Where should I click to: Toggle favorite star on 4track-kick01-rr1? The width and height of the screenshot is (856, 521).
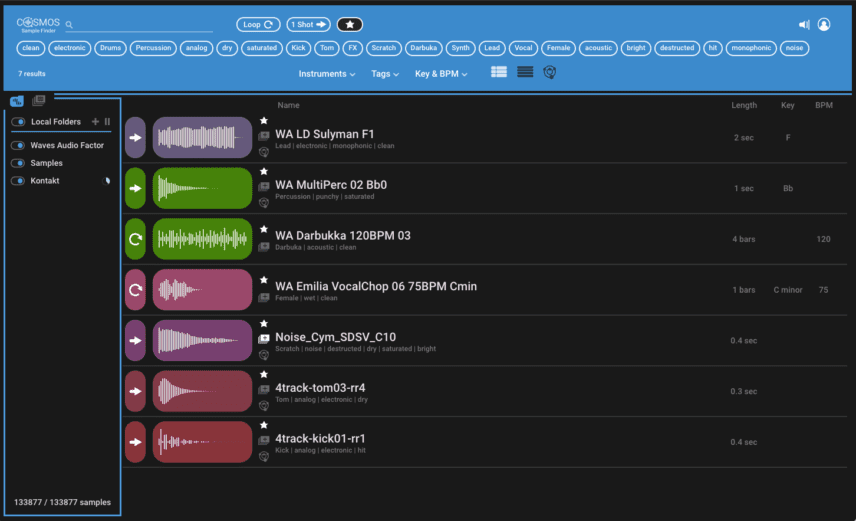(264, 425)
